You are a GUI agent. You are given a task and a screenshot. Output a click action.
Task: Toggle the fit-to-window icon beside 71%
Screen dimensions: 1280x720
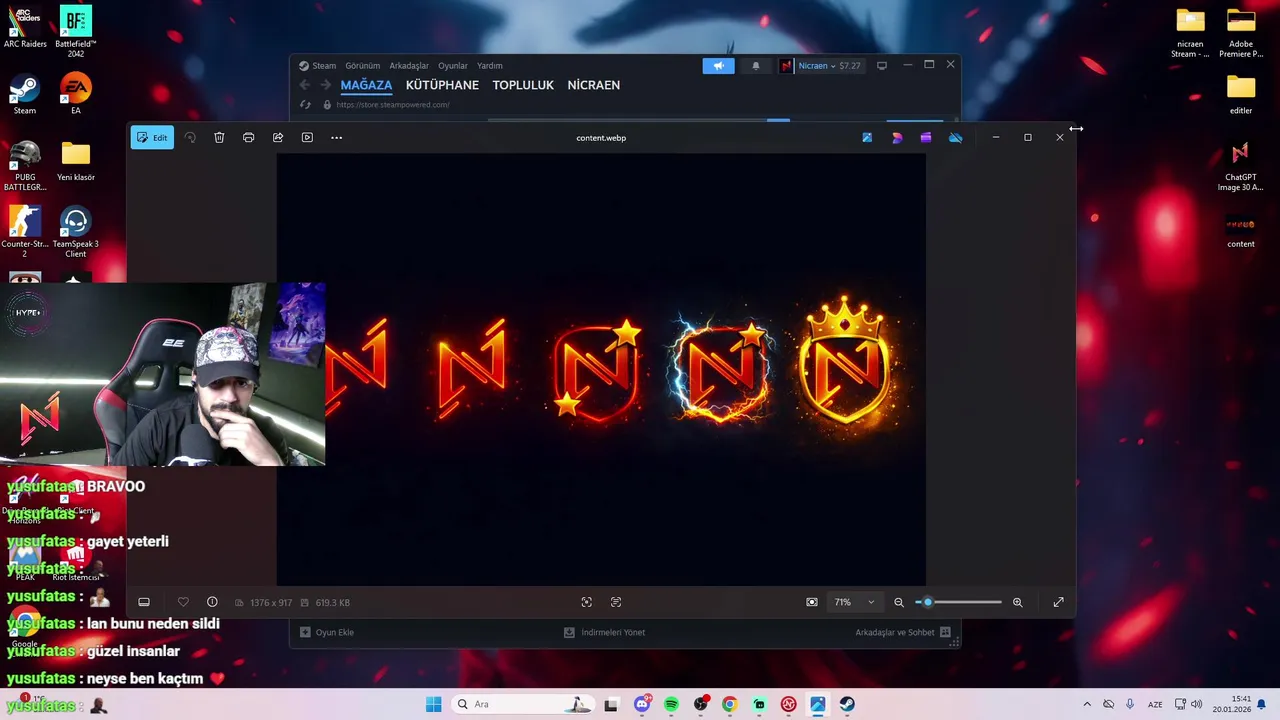[x=812, y=602]
